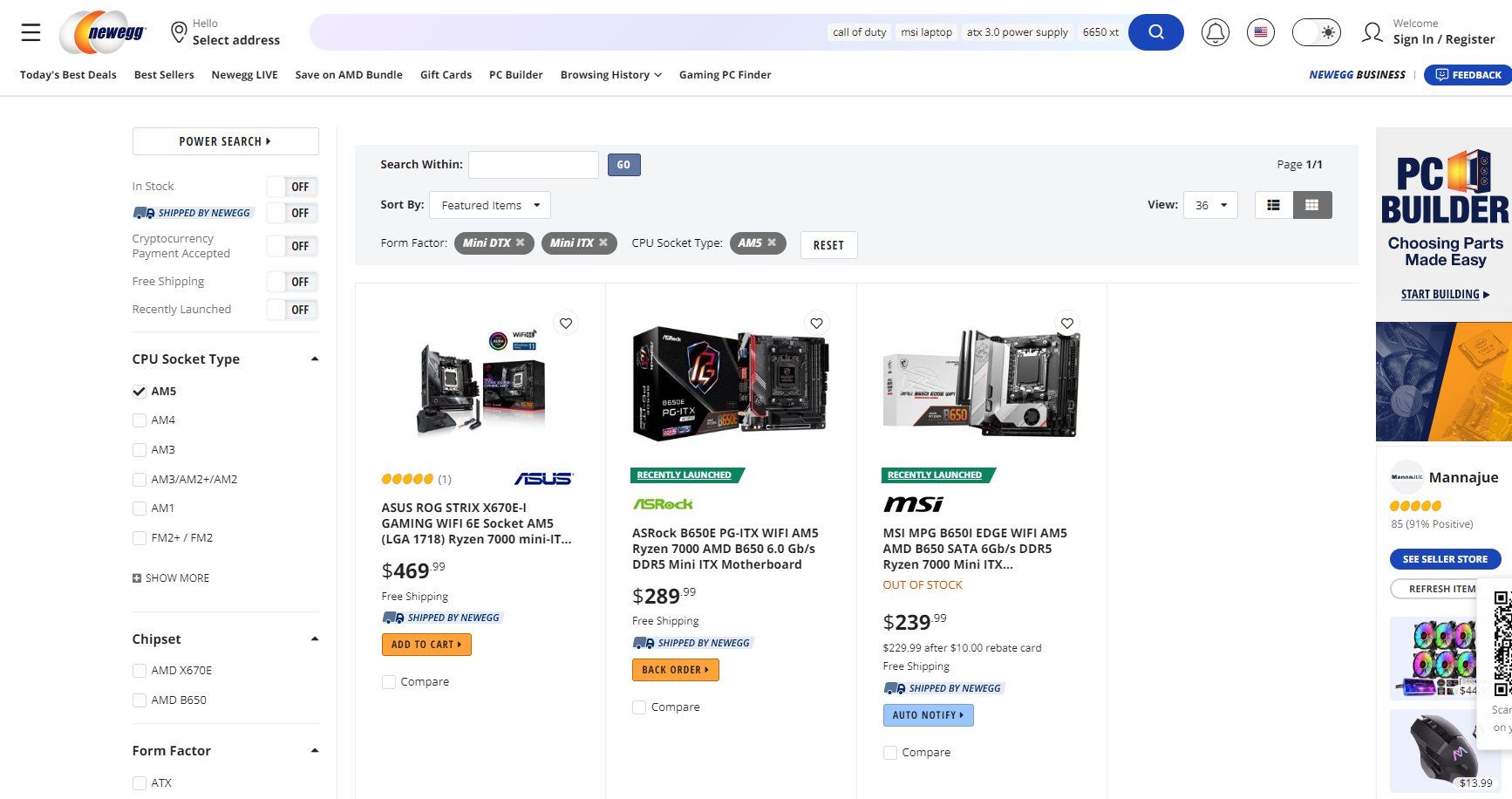Open the Sort By dropdown
The image size is (1512, 799).
pyautogui.click(x=490, y=205)
